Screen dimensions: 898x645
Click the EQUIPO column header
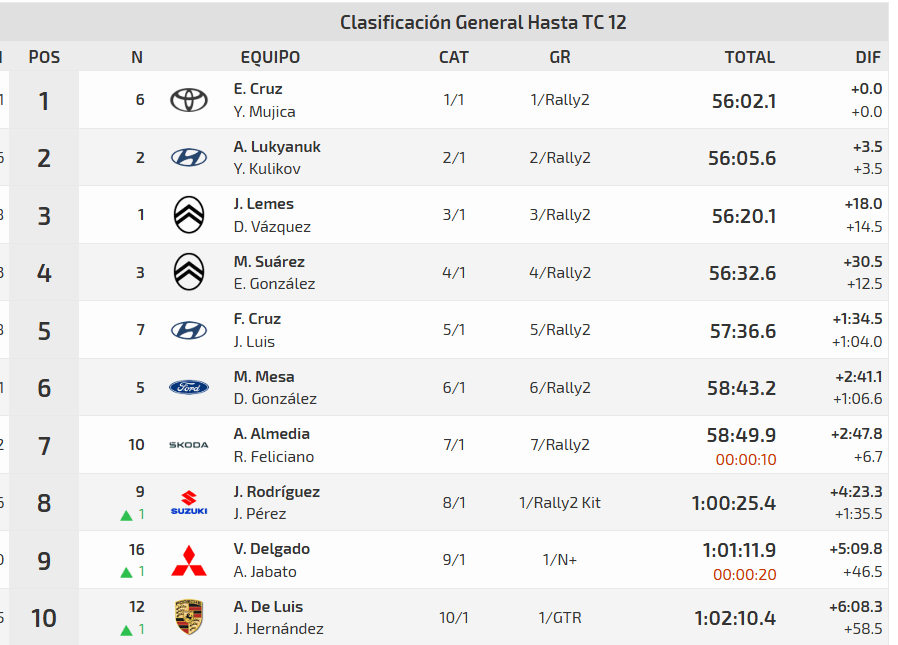point(270,57)
